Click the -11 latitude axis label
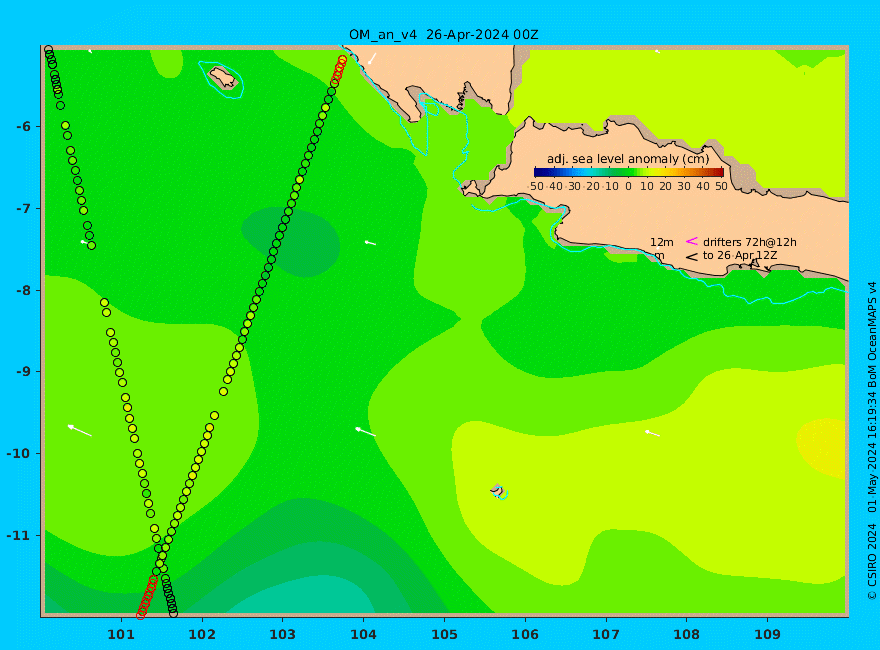This screenshot has width=880, height=650. [x=20, y=535]
